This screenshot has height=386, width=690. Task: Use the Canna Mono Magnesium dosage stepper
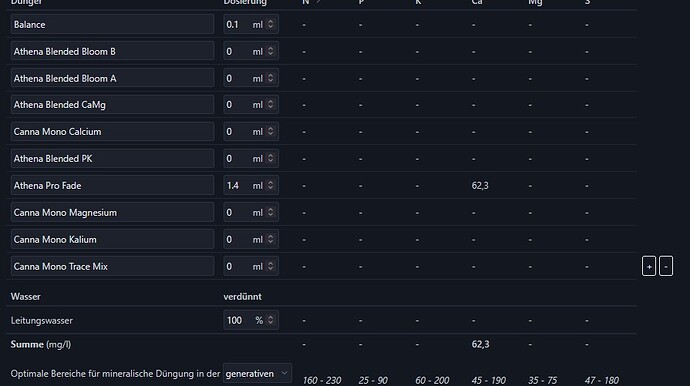coord(271,212)
